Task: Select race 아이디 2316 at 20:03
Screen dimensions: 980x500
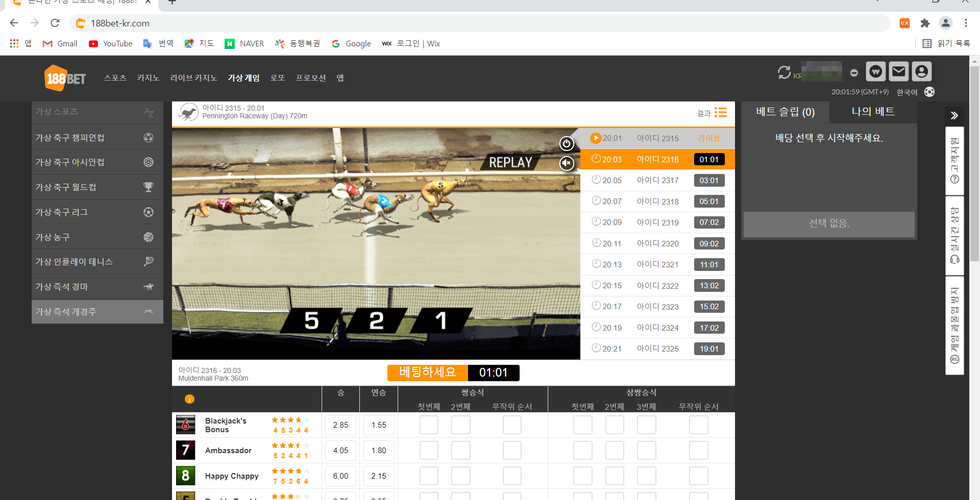Action: [658, 159]
